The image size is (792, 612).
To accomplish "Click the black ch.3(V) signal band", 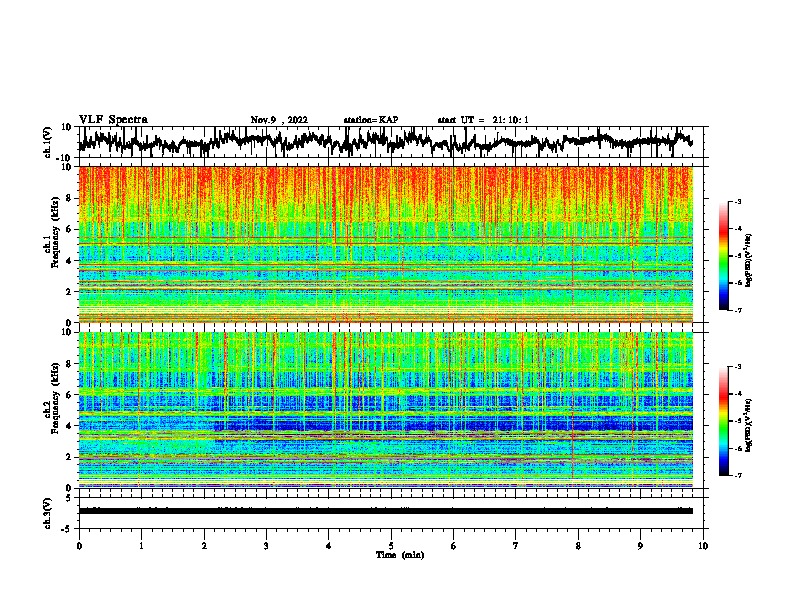I will (386, 511).
